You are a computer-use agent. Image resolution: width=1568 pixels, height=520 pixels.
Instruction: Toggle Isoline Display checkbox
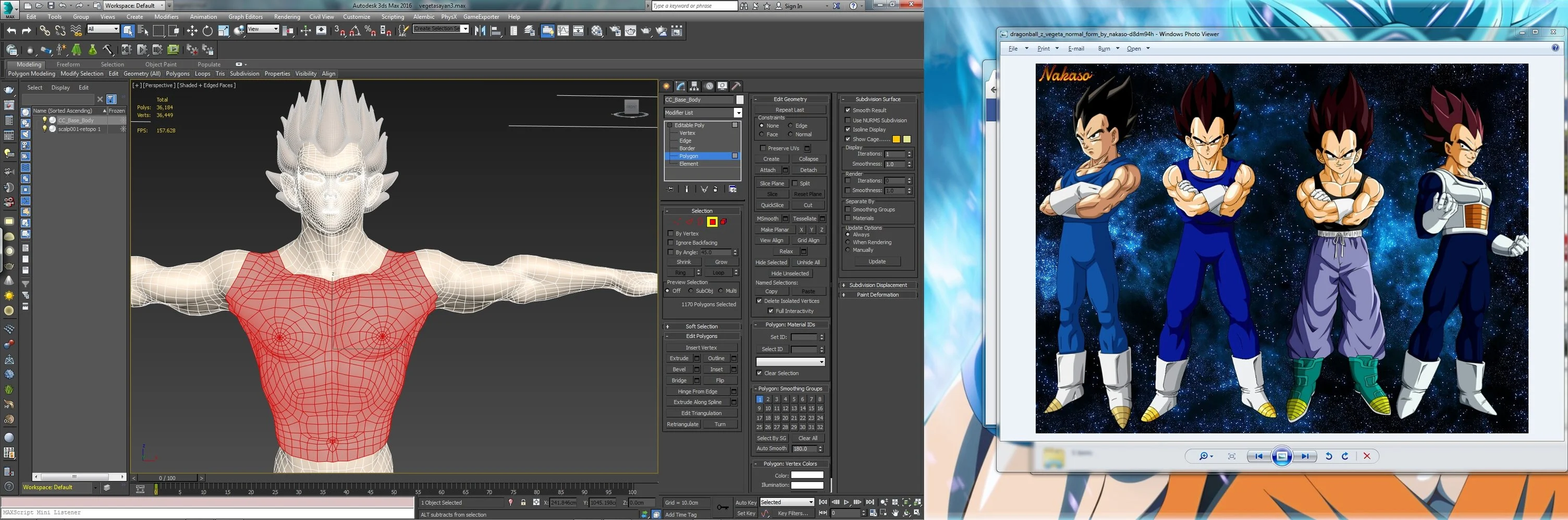pyautogui.click(x=848, y=129)
